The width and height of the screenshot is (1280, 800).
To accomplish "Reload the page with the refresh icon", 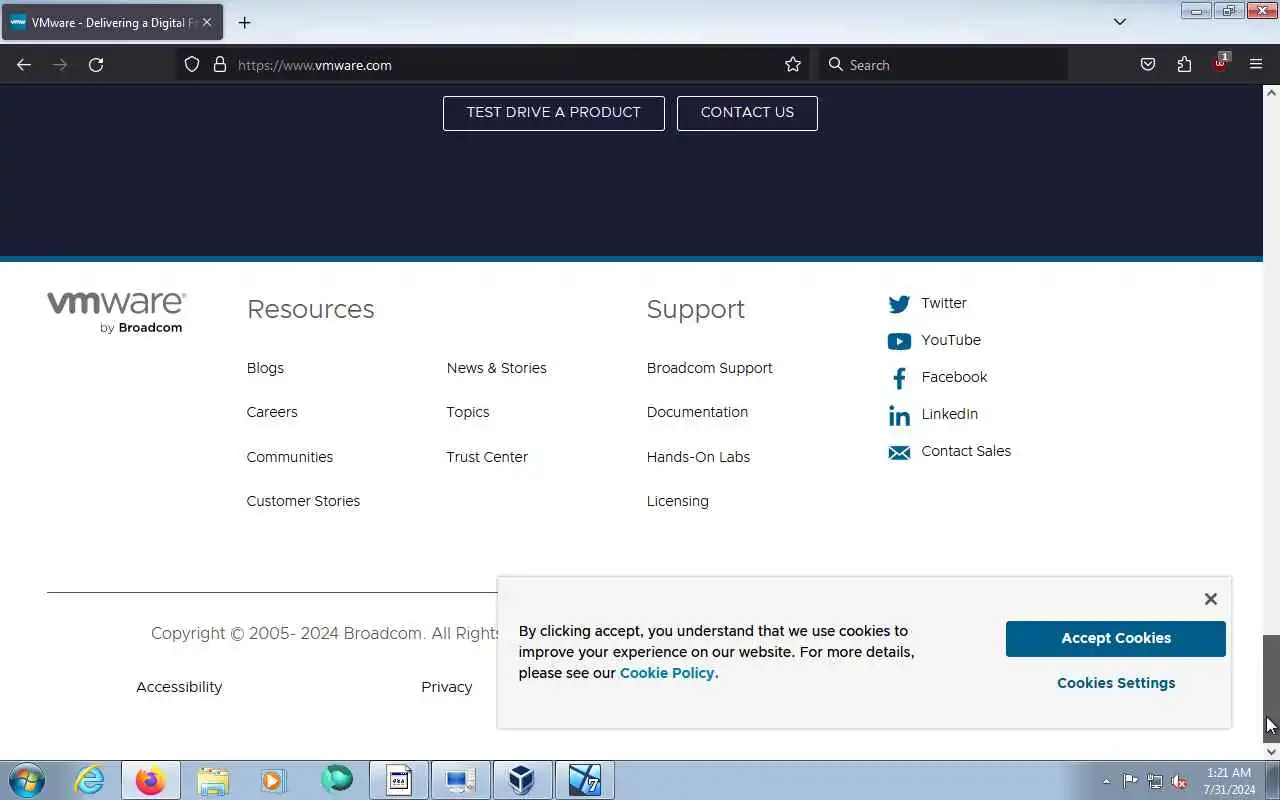I will click(x=96, y=65).
